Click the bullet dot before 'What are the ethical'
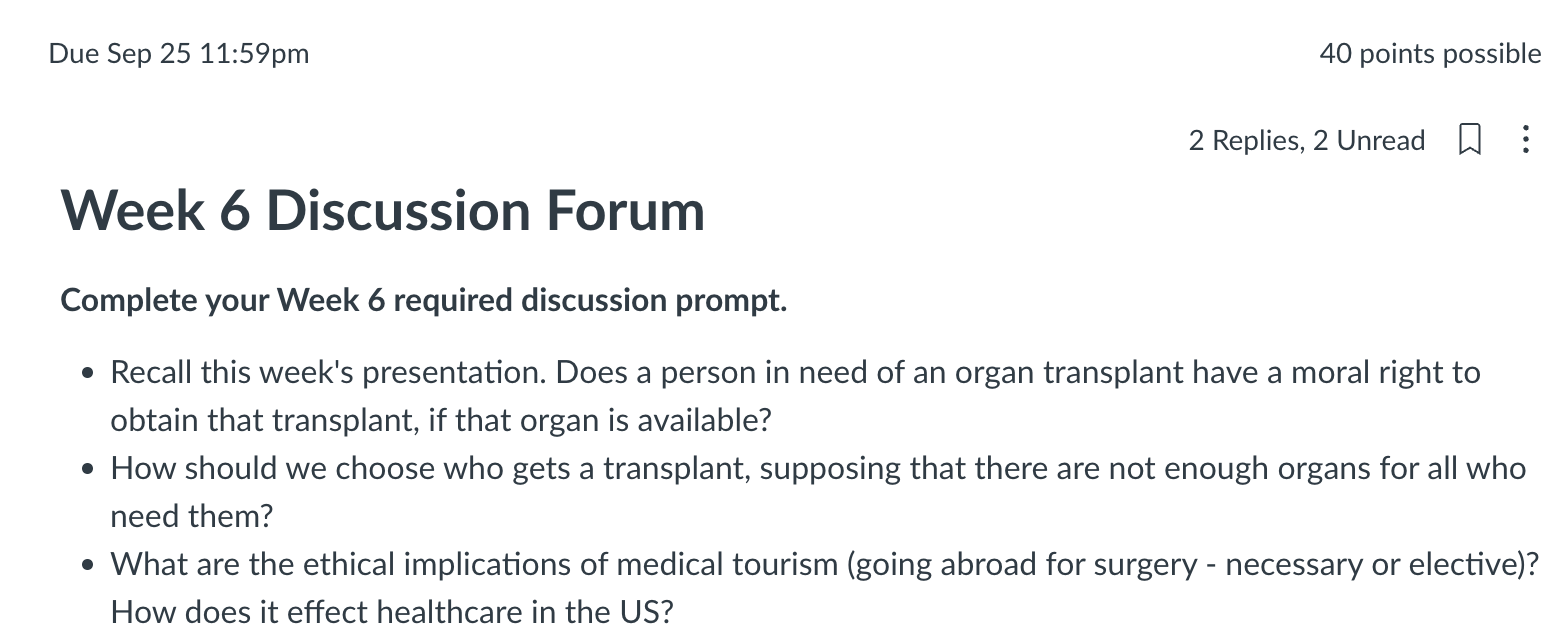1562x638 pixels. pos(89,566)
